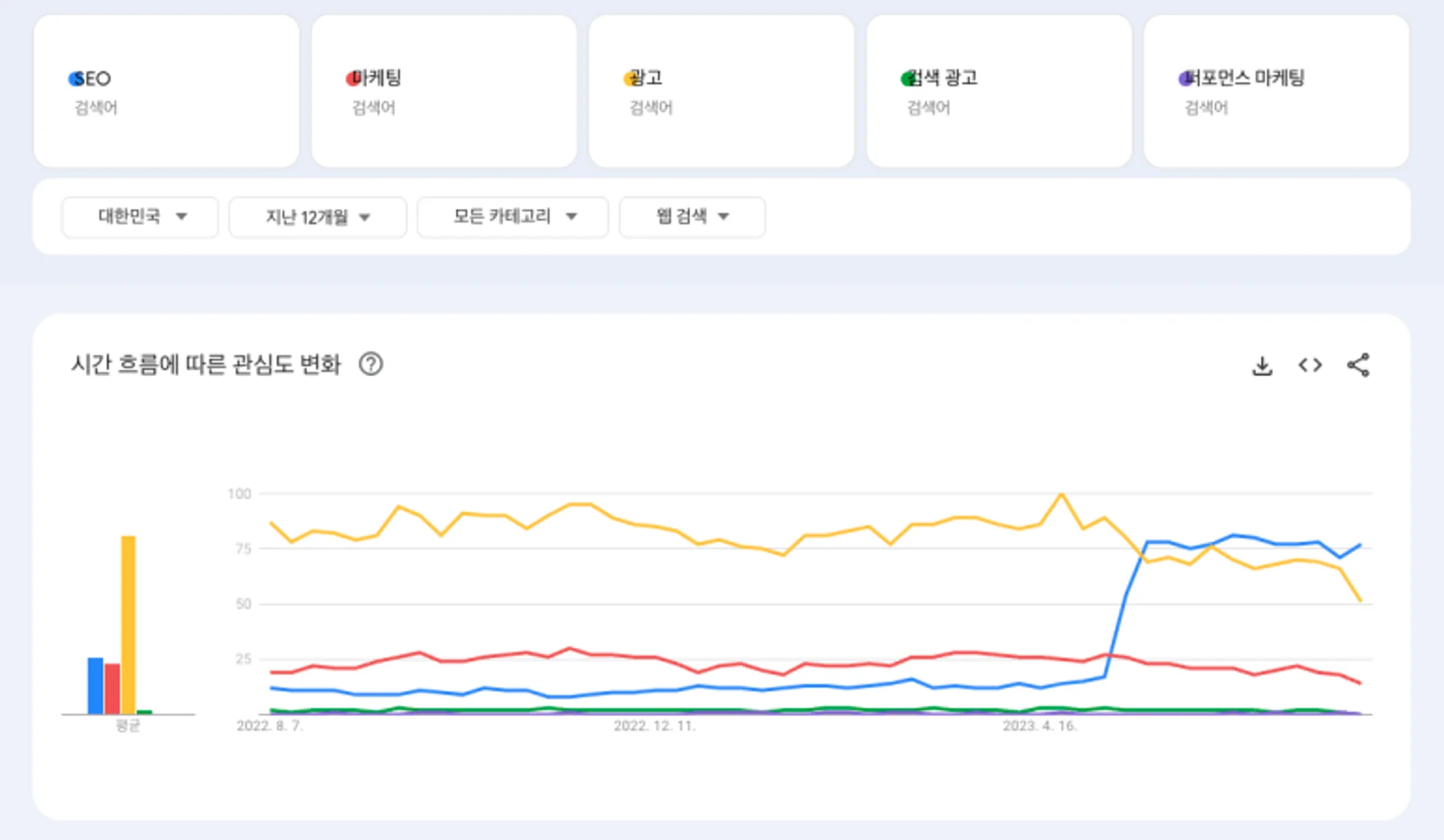Viewport: 1444px width, 840px height.
Task: Click the peak of the yellow trend line
Action: [x=1060, y=495]
